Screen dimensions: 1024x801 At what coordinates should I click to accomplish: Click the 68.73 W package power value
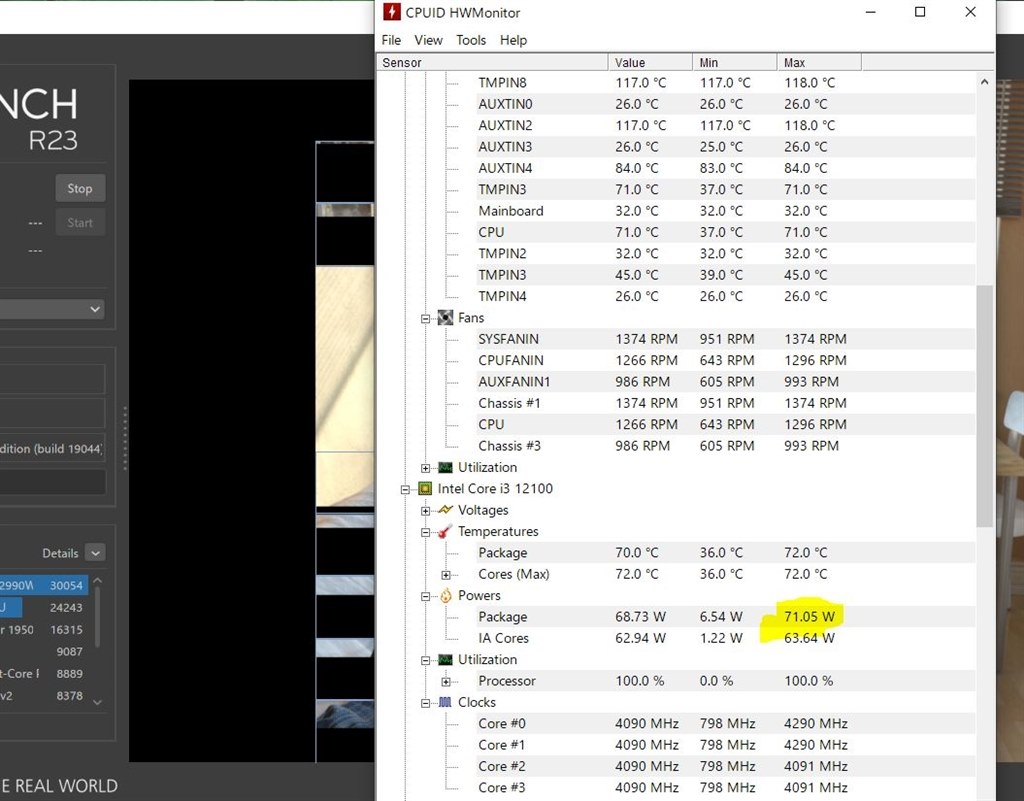[x=640, y=617]
